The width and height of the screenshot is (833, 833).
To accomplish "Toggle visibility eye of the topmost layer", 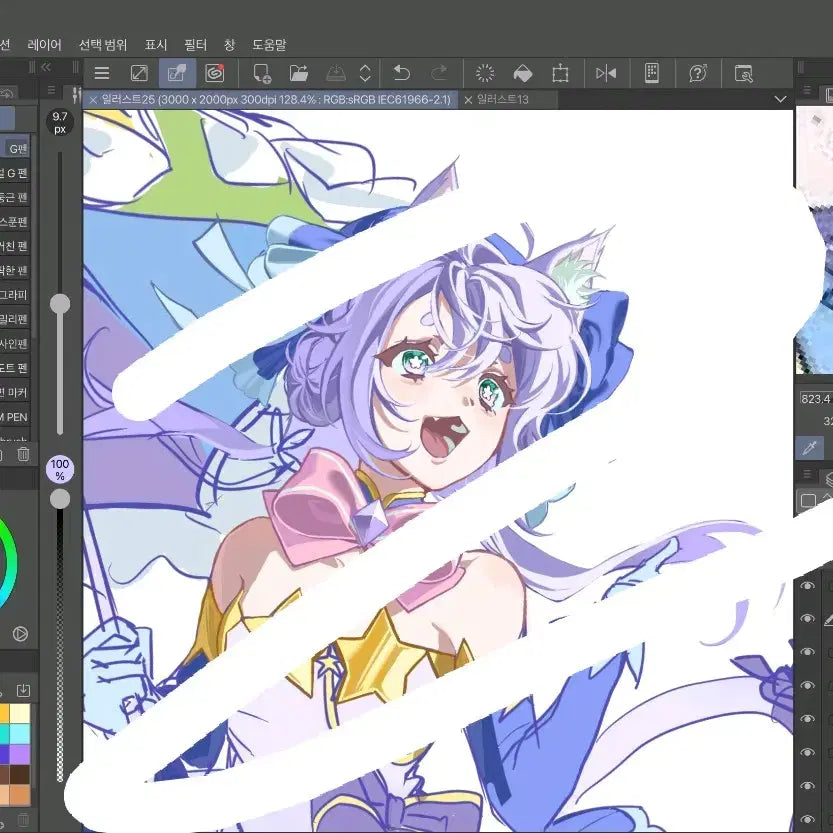I will pos(808,585).
